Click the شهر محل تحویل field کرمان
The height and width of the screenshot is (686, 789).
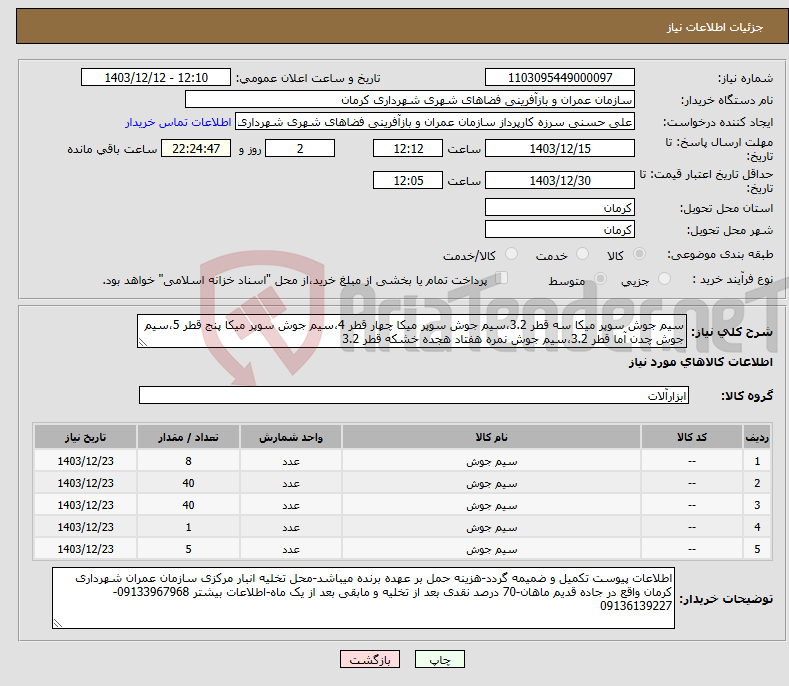click(560, 229)
